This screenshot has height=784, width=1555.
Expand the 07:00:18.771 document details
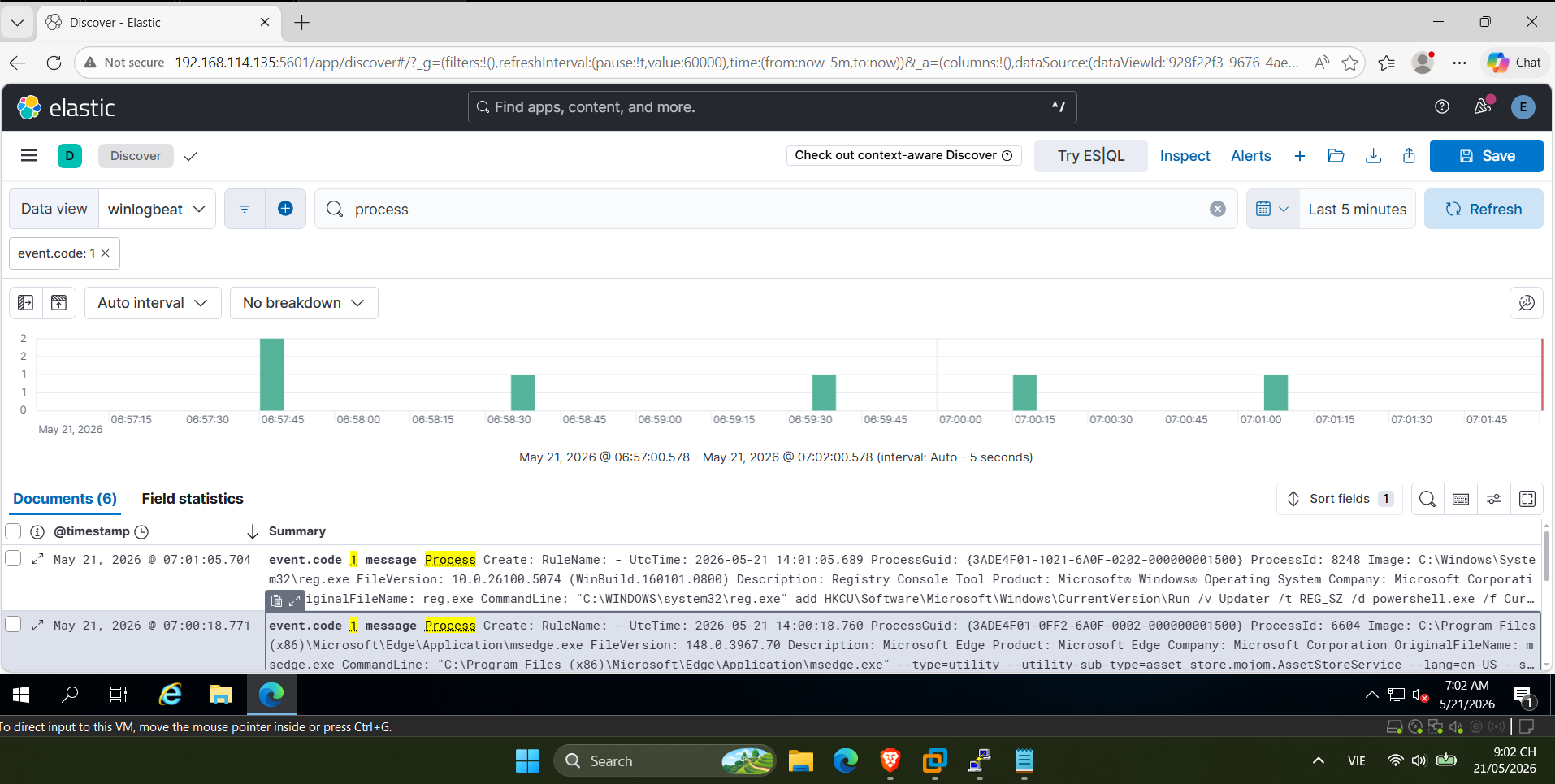click(x=37, y=625)
